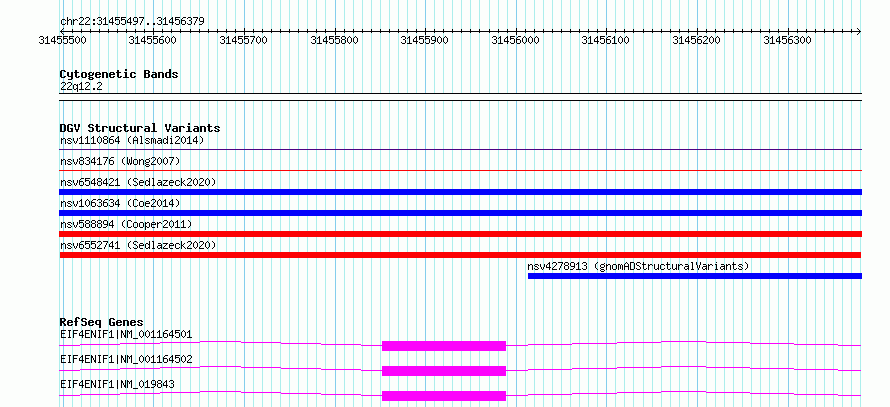890x407 pixels.
Task: Click ruler tick 31456000
Action: [x=515, y=40]
